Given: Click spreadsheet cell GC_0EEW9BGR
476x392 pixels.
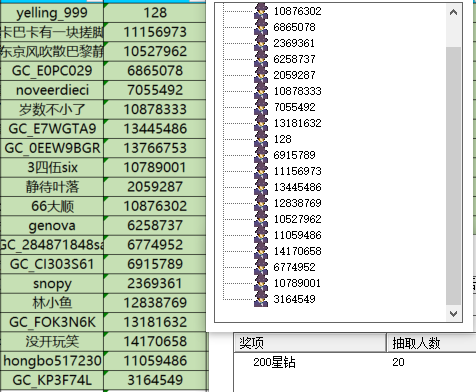Looking at the screenshot, I should tap(52, 148).
